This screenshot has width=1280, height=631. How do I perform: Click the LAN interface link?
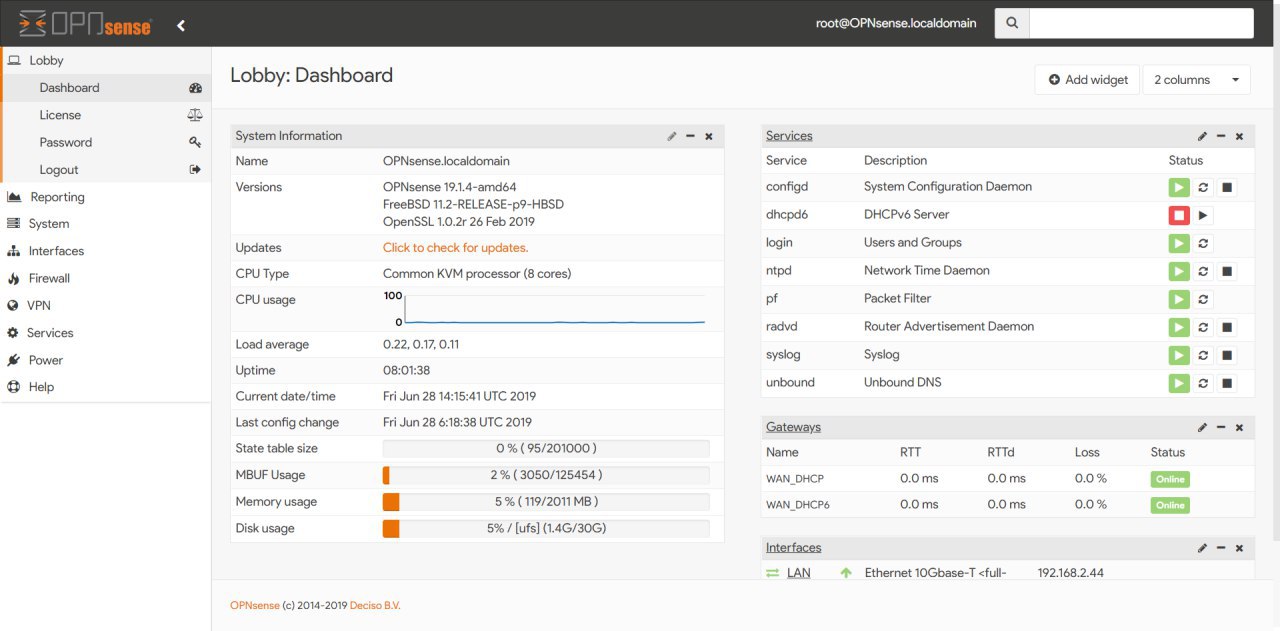point(798,573)
